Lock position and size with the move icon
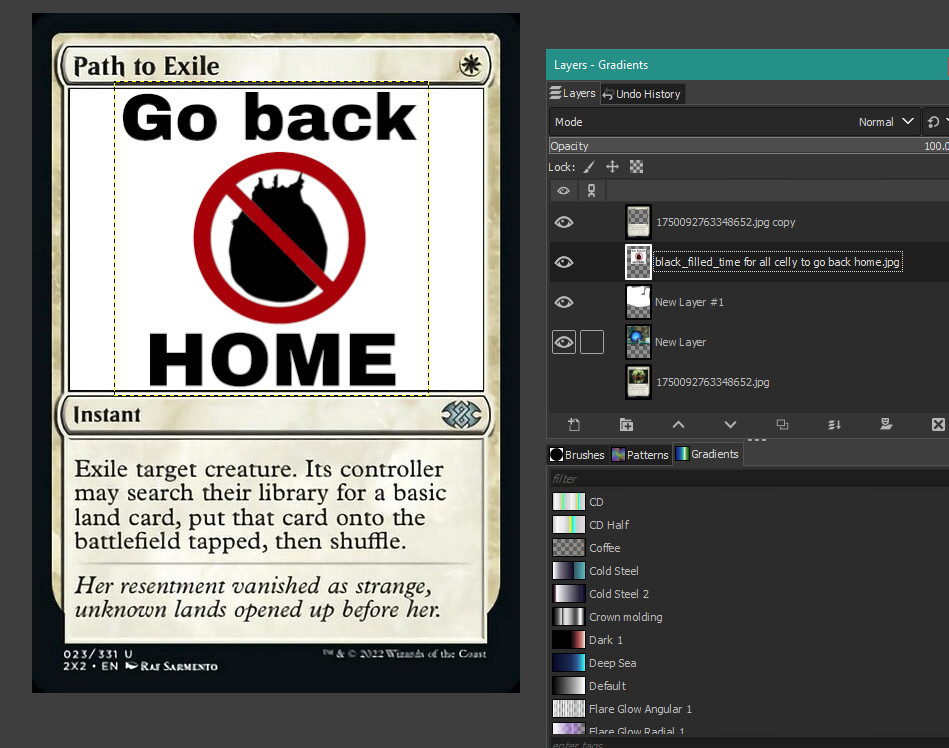Image resolution: width=949 pixels, height=748 pixels. pos(612,167)
